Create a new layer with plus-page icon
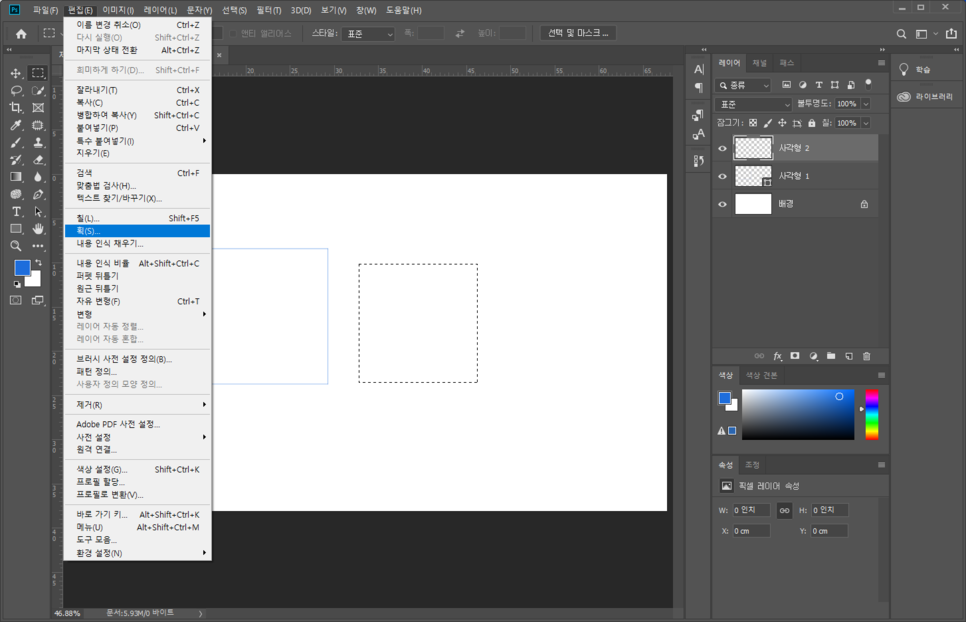 point(849,356)
